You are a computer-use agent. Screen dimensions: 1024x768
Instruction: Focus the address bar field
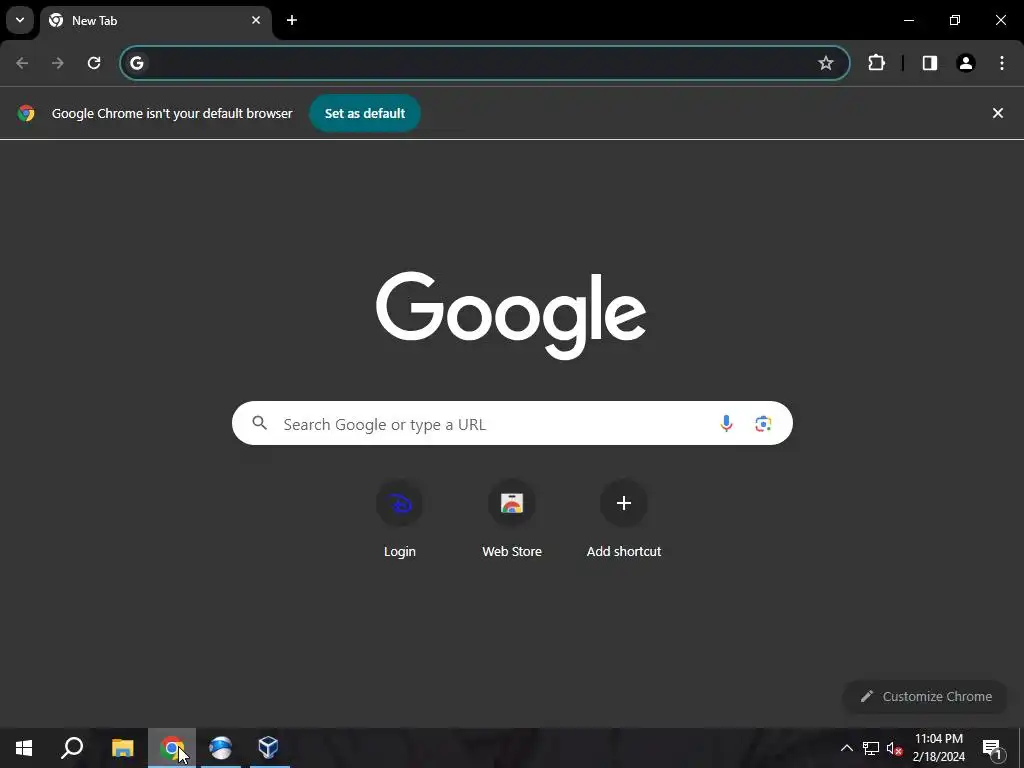485,63
